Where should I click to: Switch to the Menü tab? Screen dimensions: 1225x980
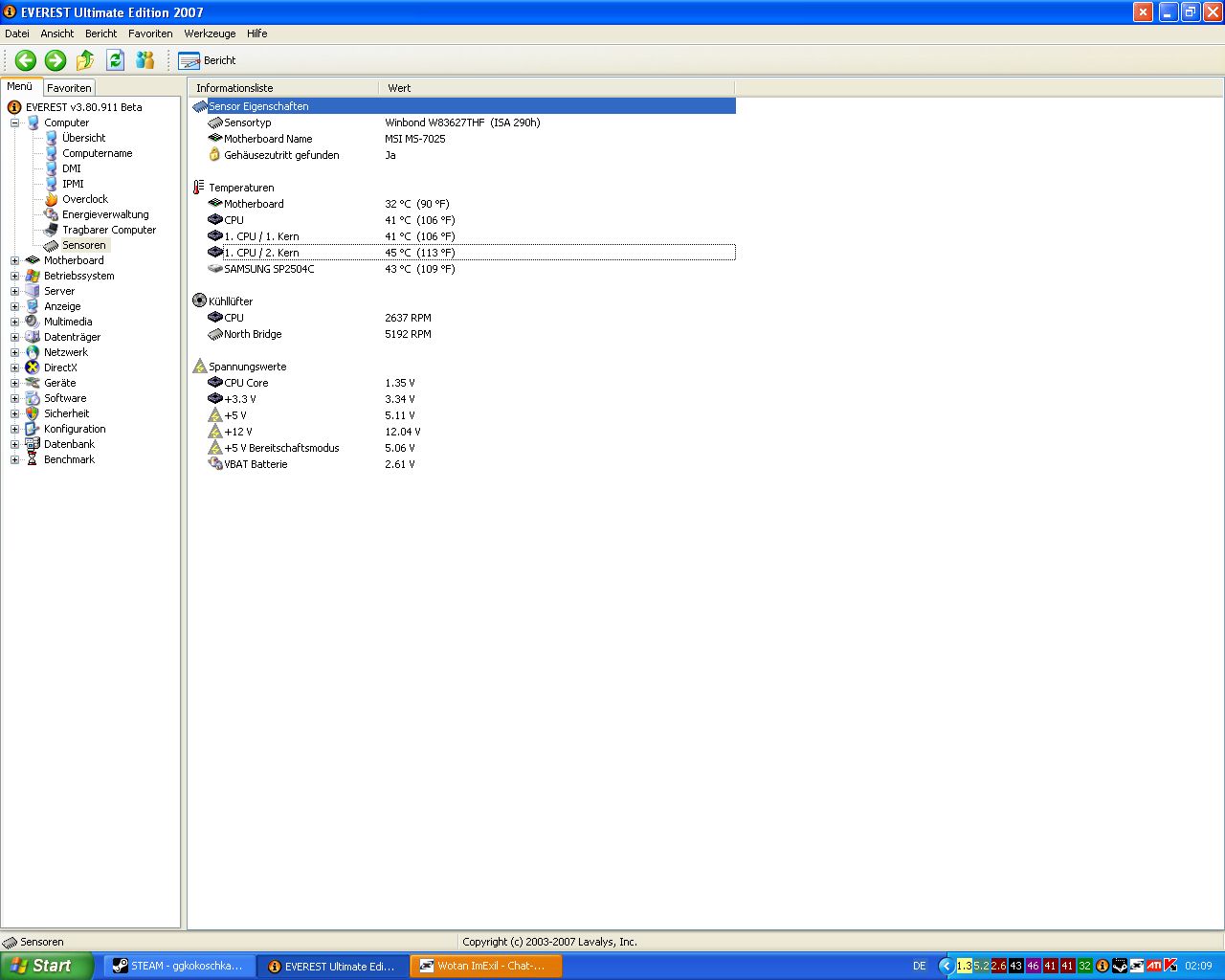pos(20,86)
